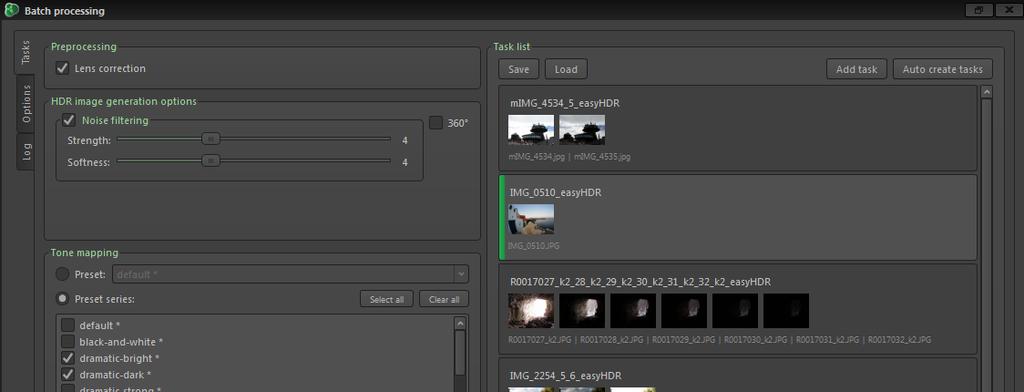Click the task list scroll up arrow

point(987,92)
